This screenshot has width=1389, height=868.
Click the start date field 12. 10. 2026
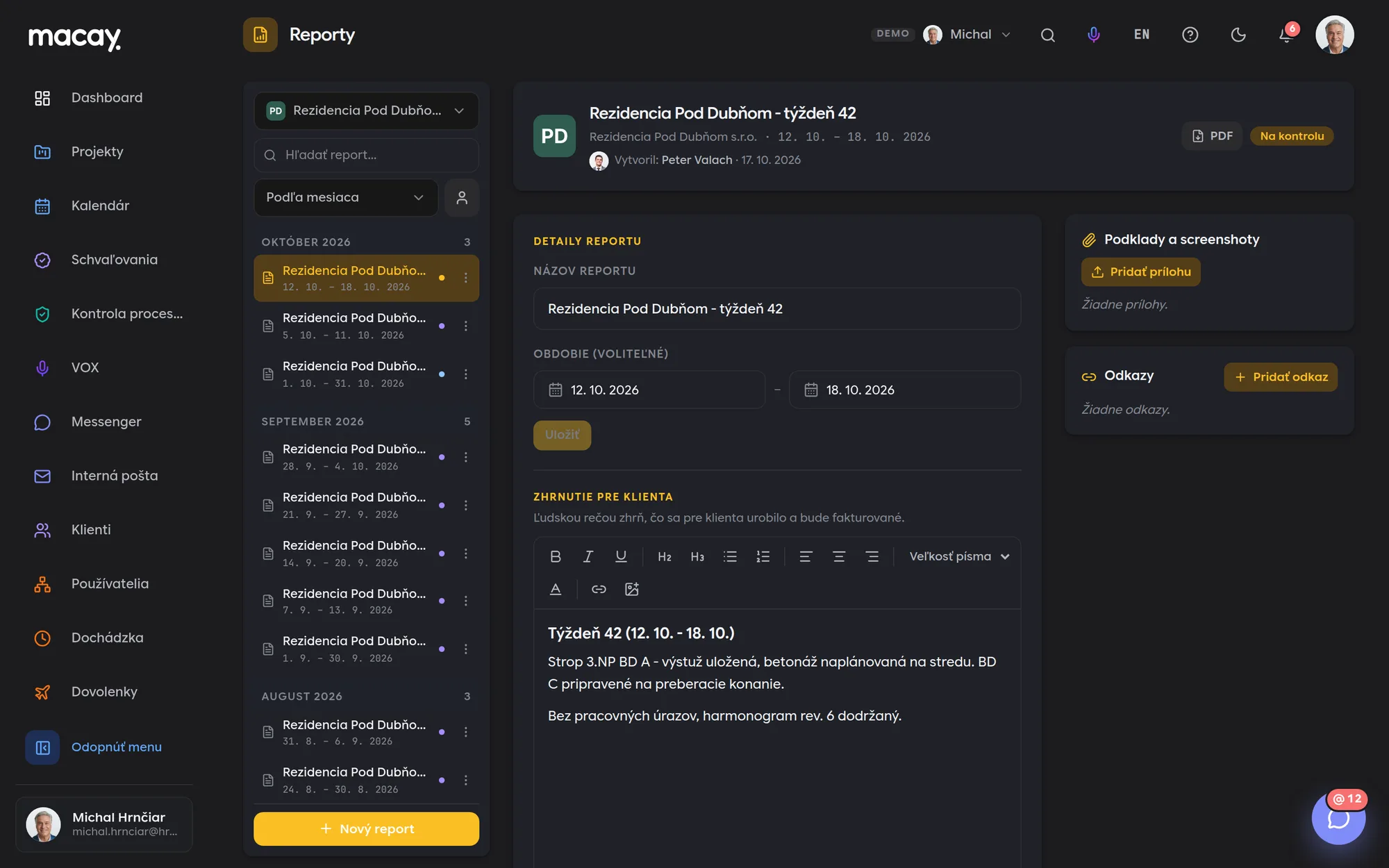click(649, 390)
